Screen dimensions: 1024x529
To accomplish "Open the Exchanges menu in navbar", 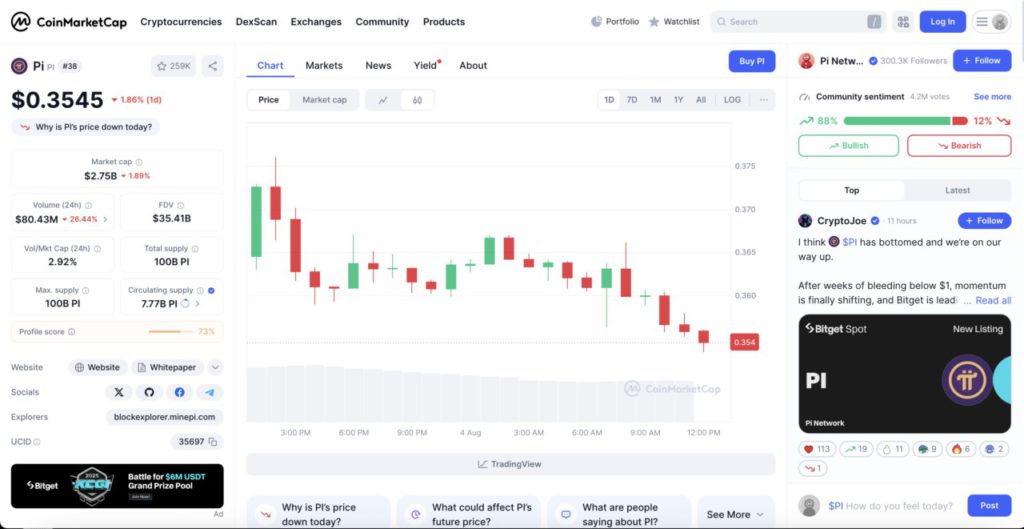I will tap(316, 22).
